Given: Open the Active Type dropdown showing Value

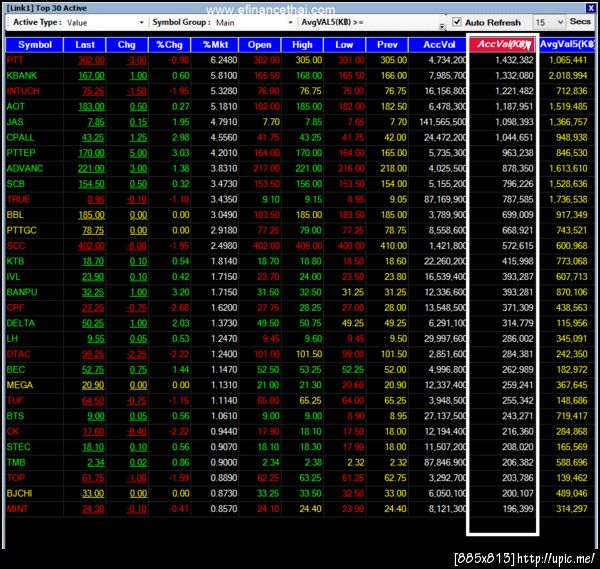Looking at the screenshot, I should tap(105, 23).
